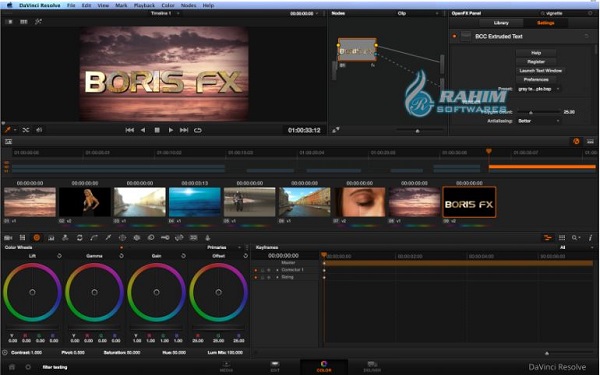This screenshot has height=375, width=600.
Task: Select the Qualifier eyedropper palette icon
Action: click(x=108, y=238)
